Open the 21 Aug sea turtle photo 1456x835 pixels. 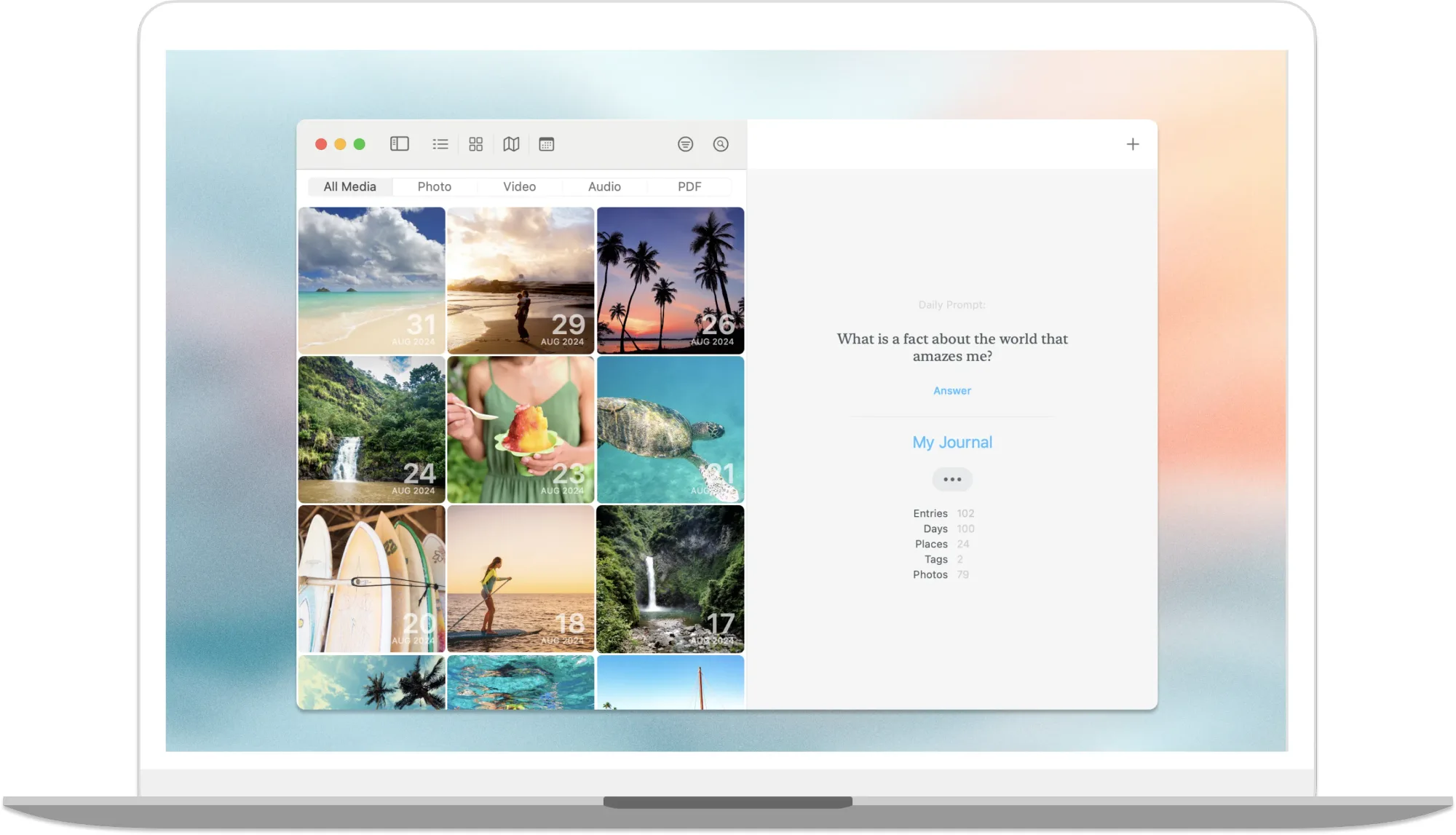[x=670, y=430]
